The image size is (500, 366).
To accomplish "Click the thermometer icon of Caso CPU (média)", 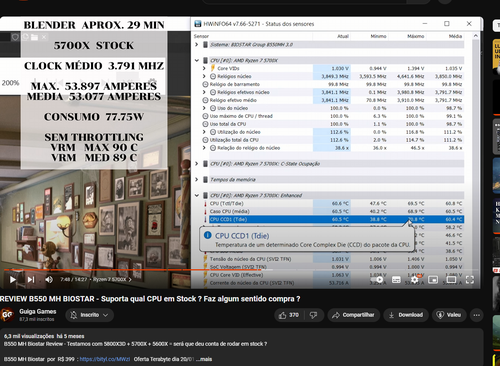I will click(x=205, y=211).
